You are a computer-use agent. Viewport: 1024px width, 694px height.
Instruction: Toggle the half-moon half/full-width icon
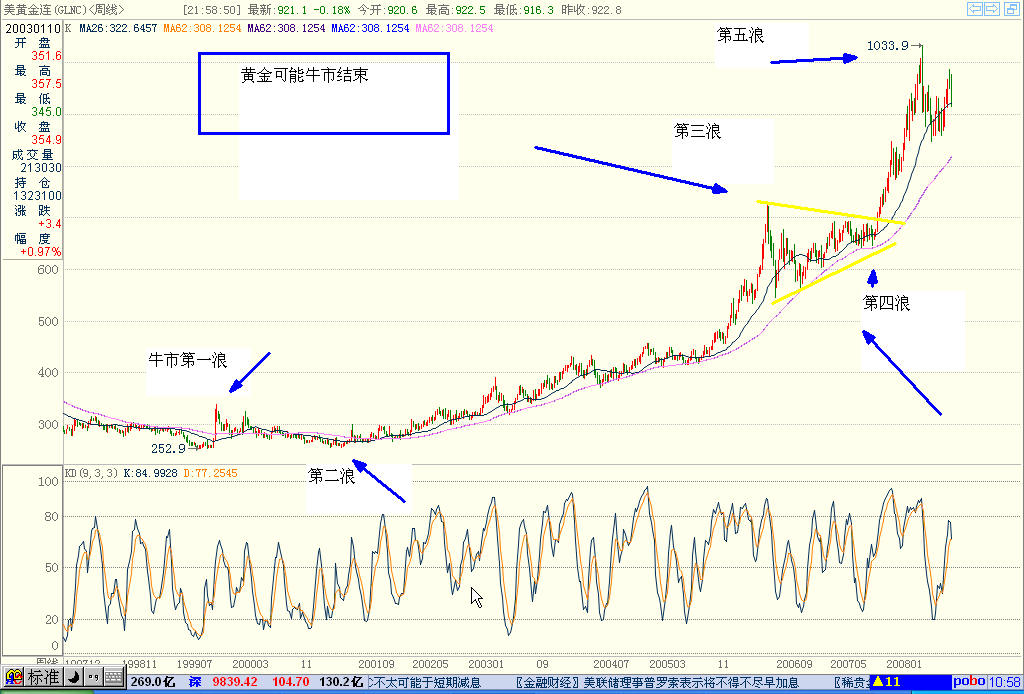(75, 677)
